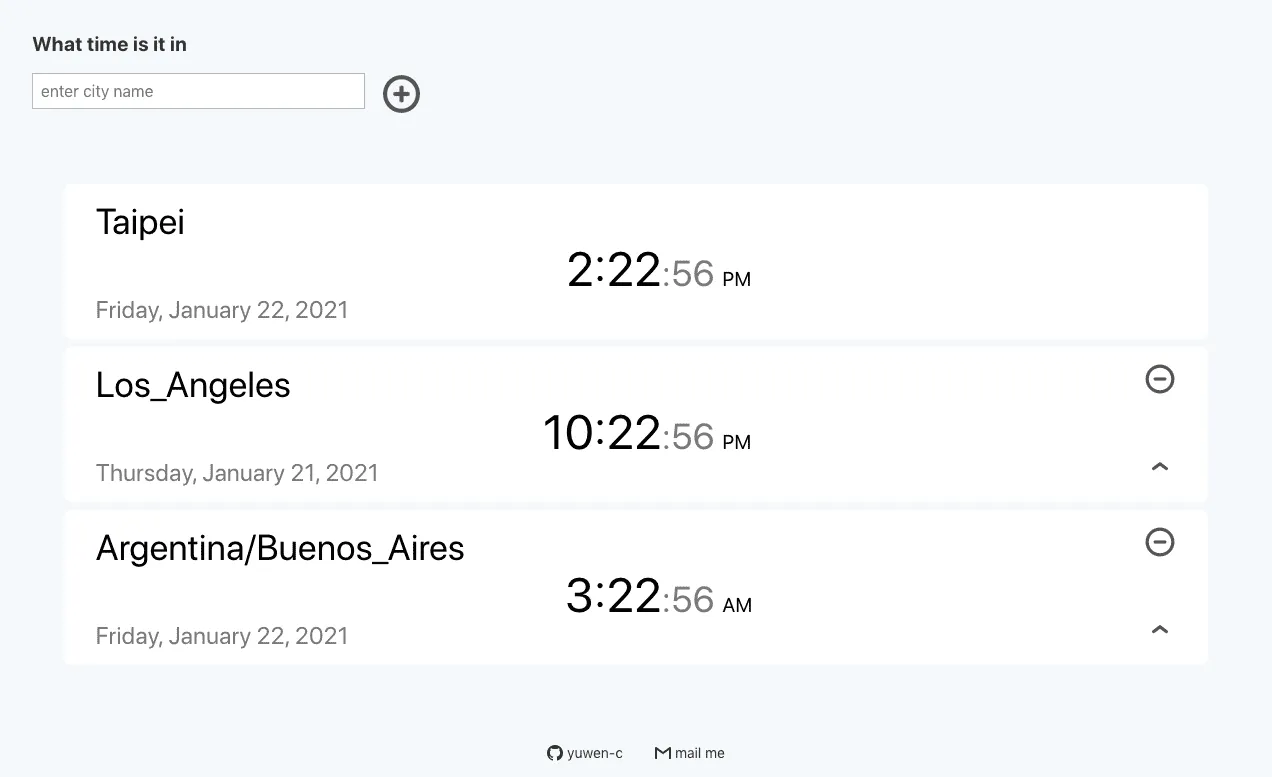Remove Argentina/Buenos_Aires using its minus icon
The image size is (1272, 777).
click(1159, 542)
